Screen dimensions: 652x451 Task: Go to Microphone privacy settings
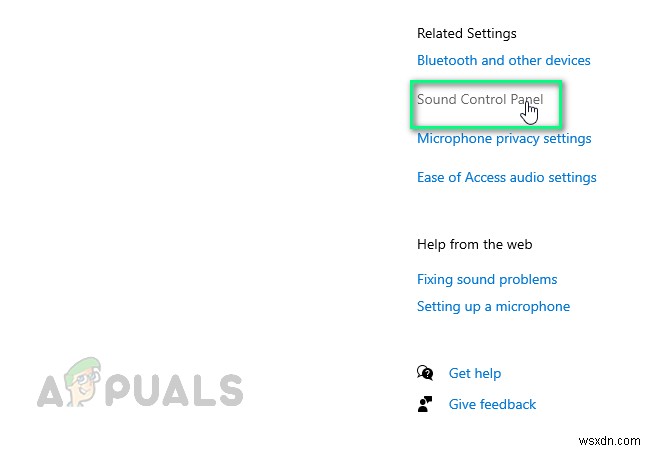coord(504,138)
